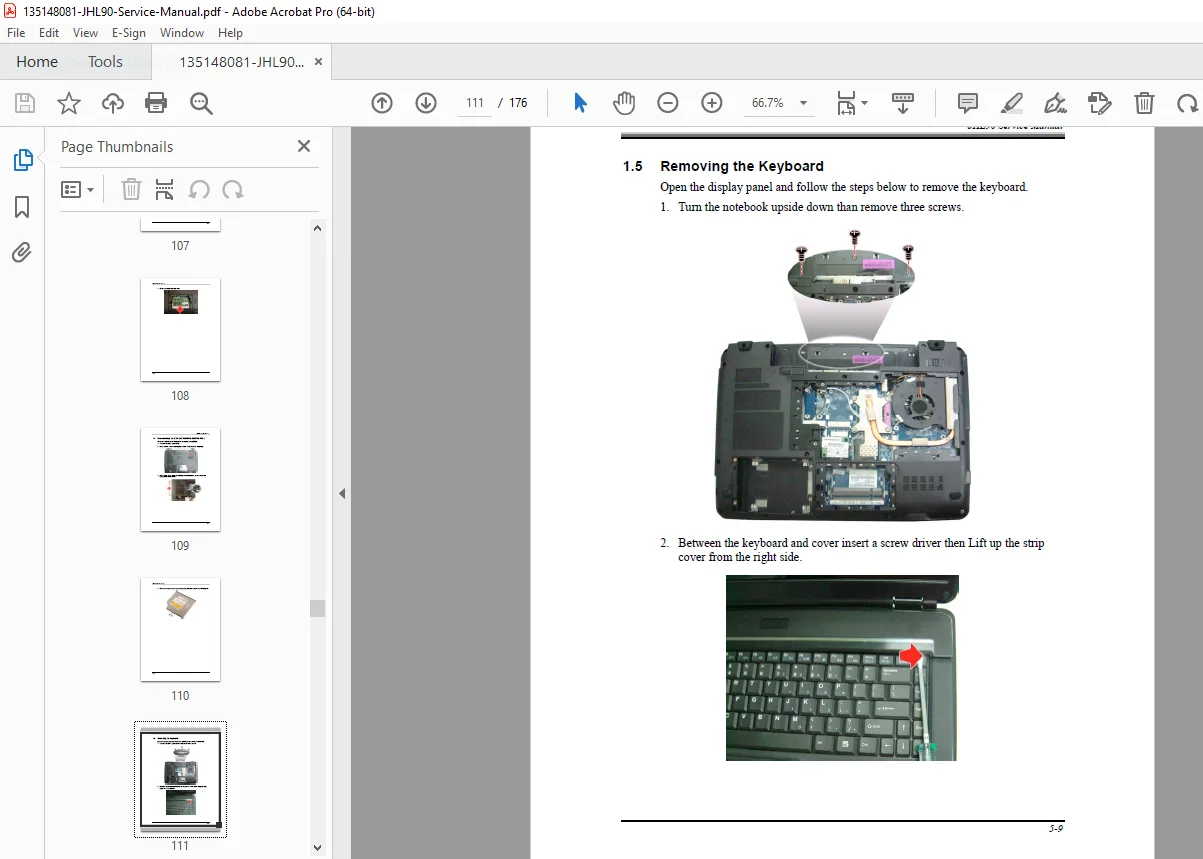The width and height of the screenshot is (1203, 859).
Task: Activate the hand pan tool
Action: pyautogui.click(x=624, y=103)
